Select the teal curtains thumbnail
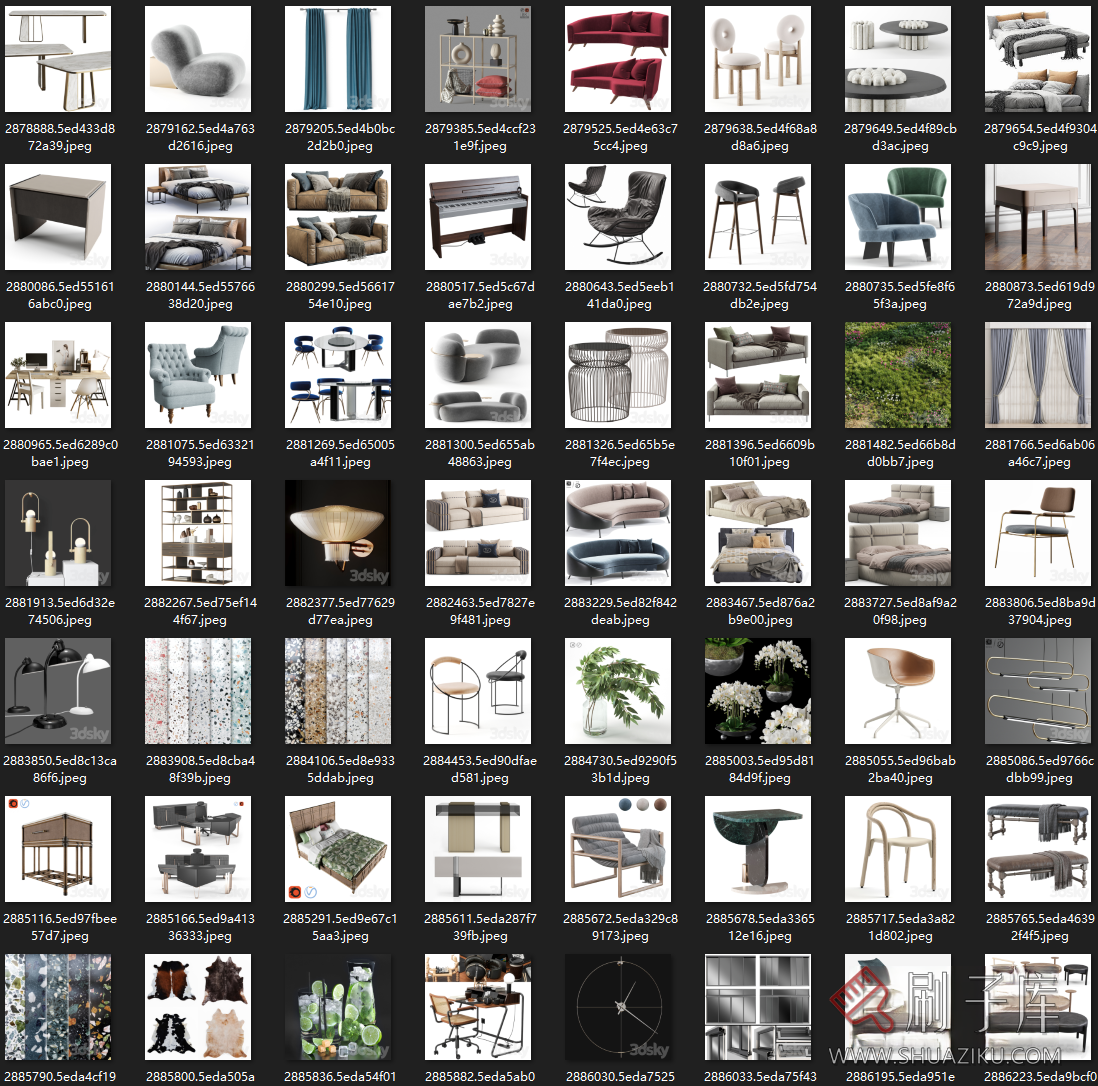The height and width of the screenshot is (1086, 1098). (338, 58)
